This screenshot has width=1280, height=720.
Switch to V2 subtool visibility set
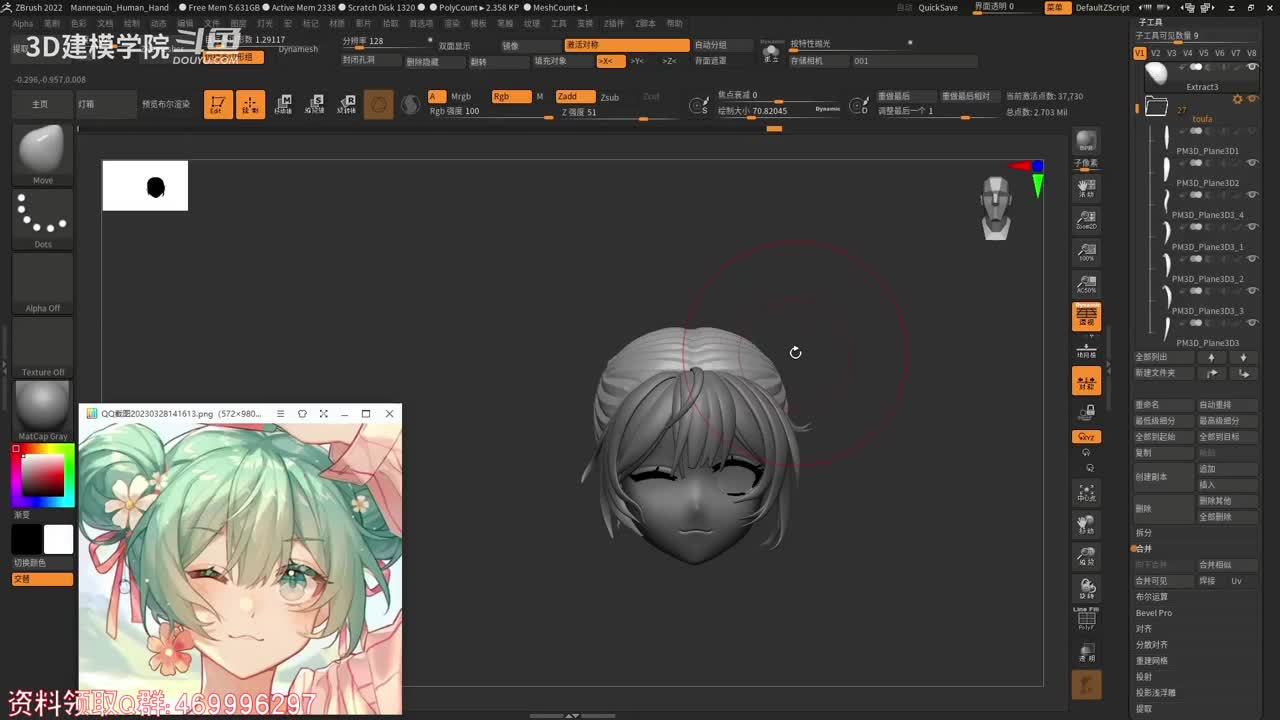(1155, 53)
